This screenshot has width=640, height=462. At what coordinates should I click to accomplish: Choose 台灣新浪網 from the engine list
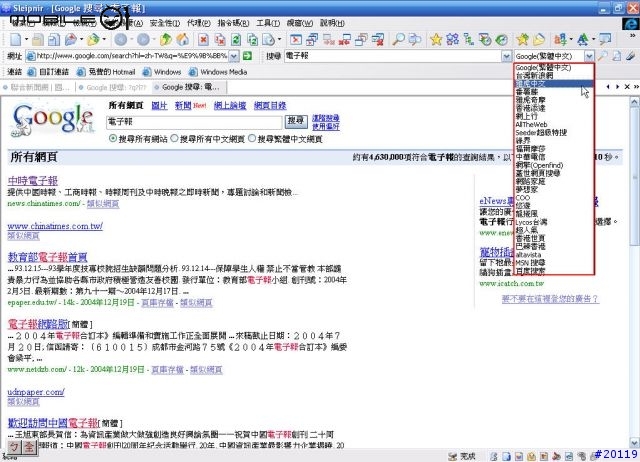point(554,76)
